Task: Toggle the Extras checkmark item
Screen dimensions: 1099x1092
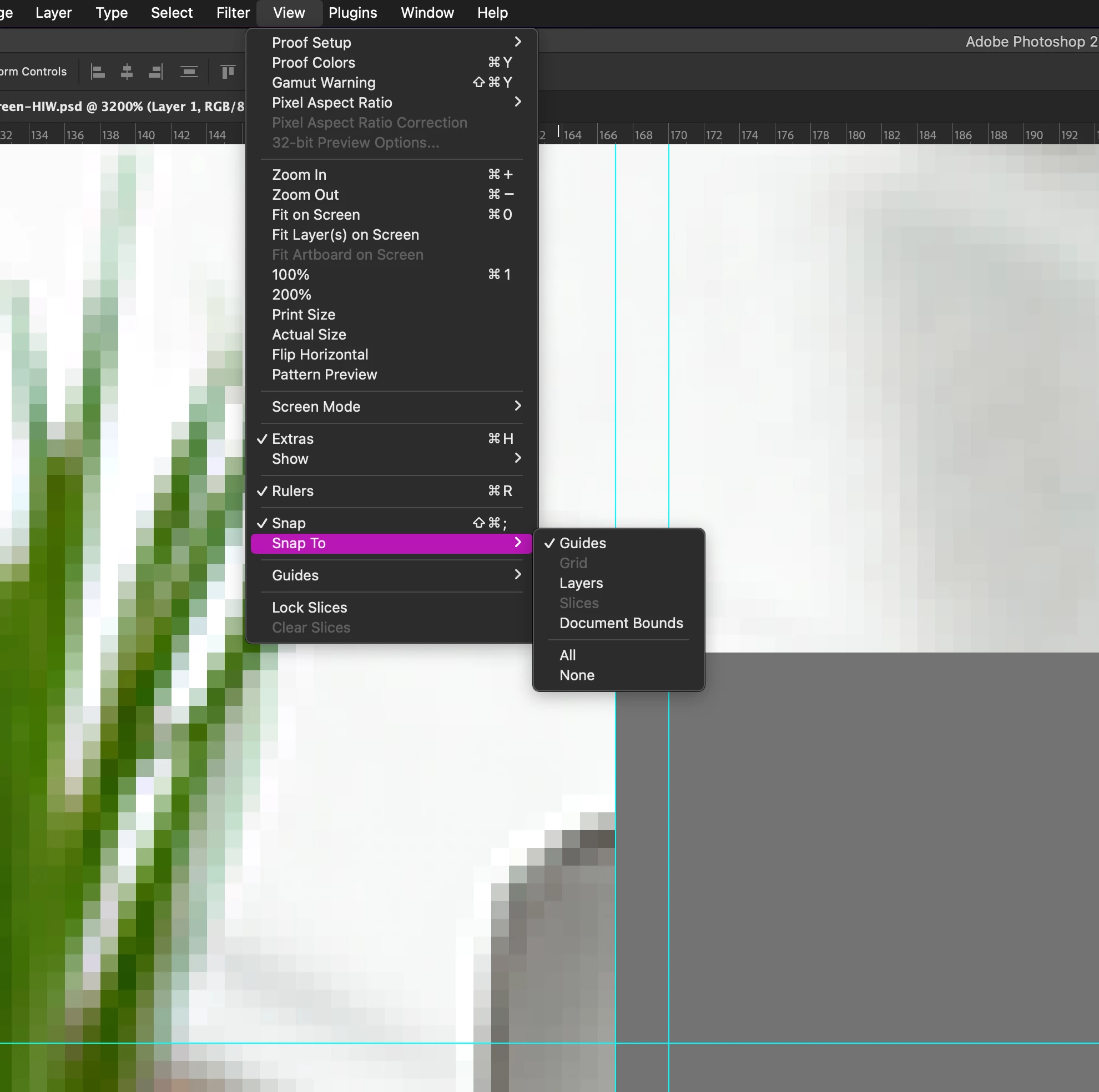Action: pos(293,439)
